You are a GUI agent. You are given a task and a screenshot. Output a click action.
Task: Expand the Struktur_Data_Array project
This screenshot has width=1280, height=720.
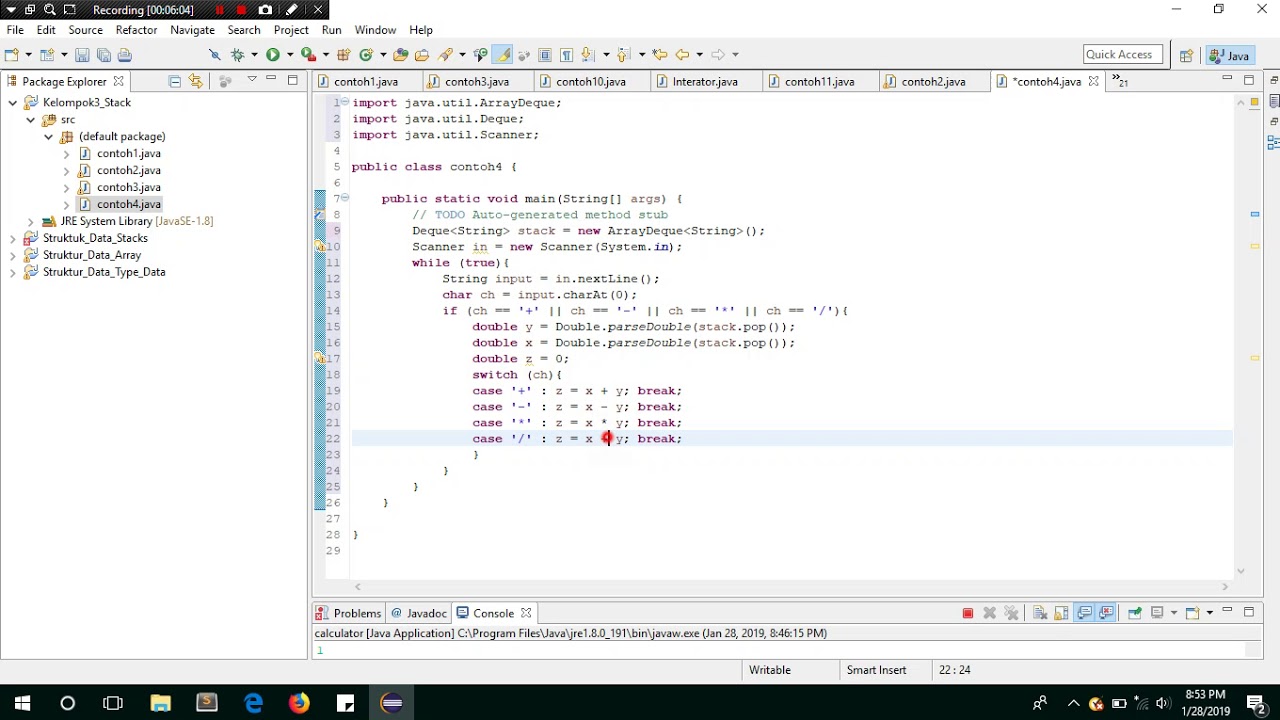(13, 255)
